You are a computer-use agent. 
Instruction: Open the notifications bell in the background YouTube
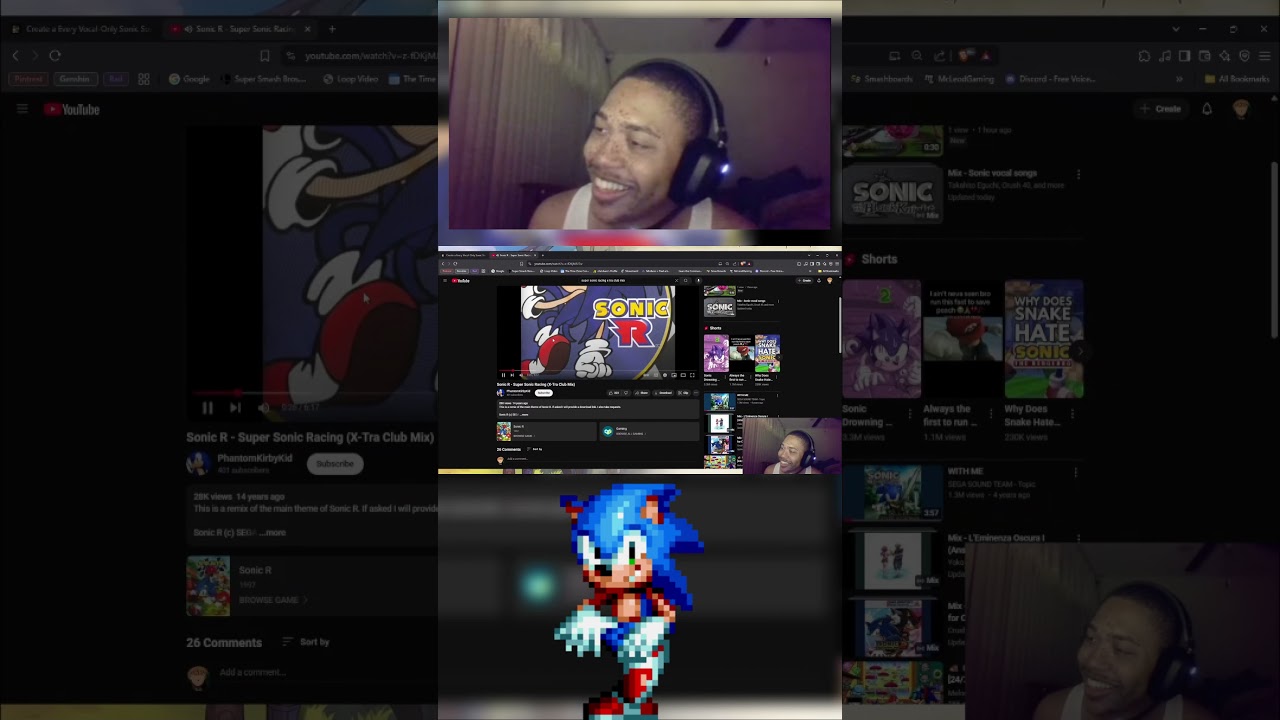click(1207, 109)
